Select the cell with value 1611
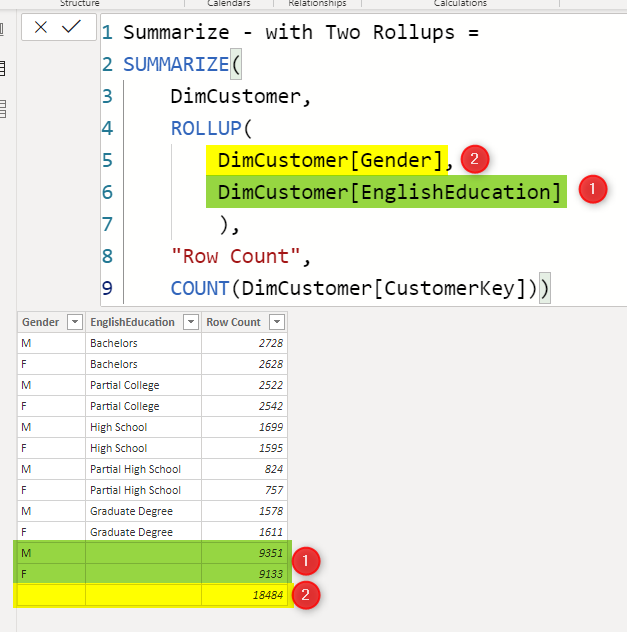This screenshot has height=632, width=627. pos(244,532)
